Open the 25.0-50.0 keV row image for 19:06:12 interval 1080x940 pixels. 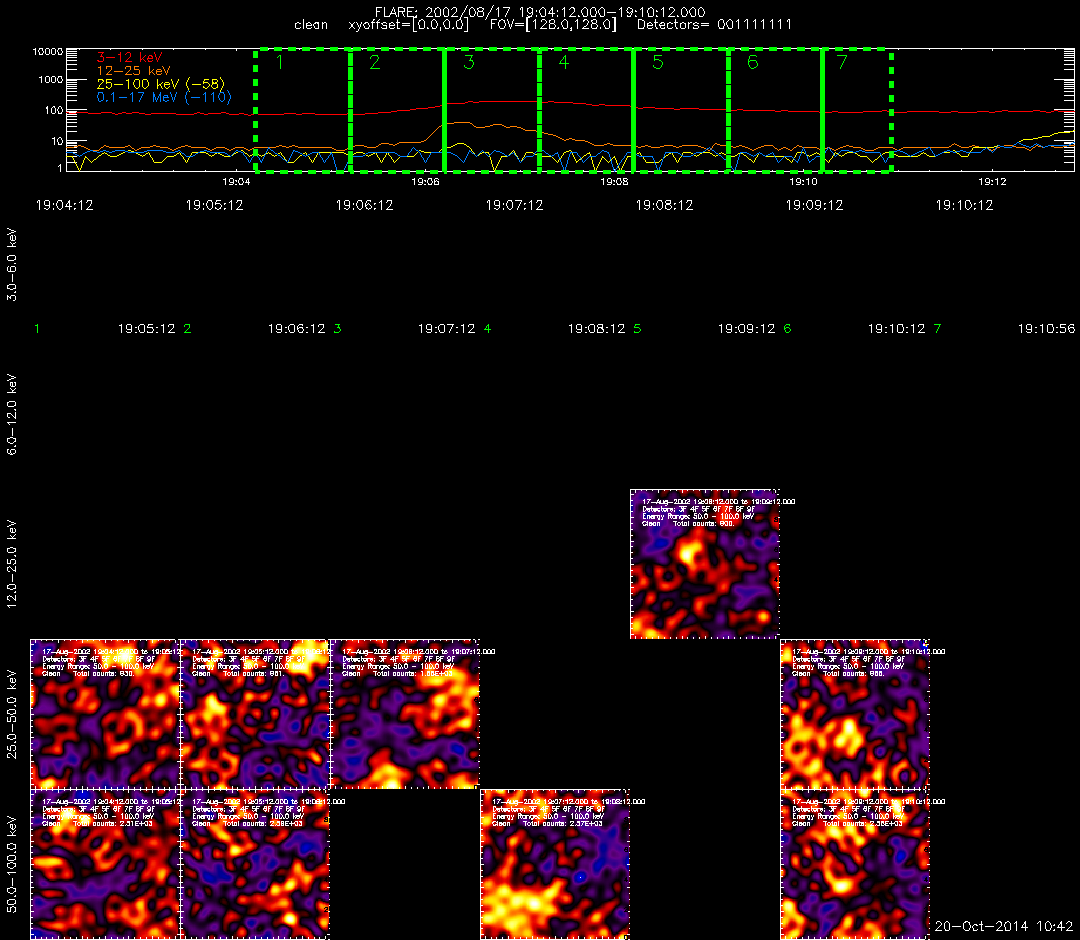point(405,714)
